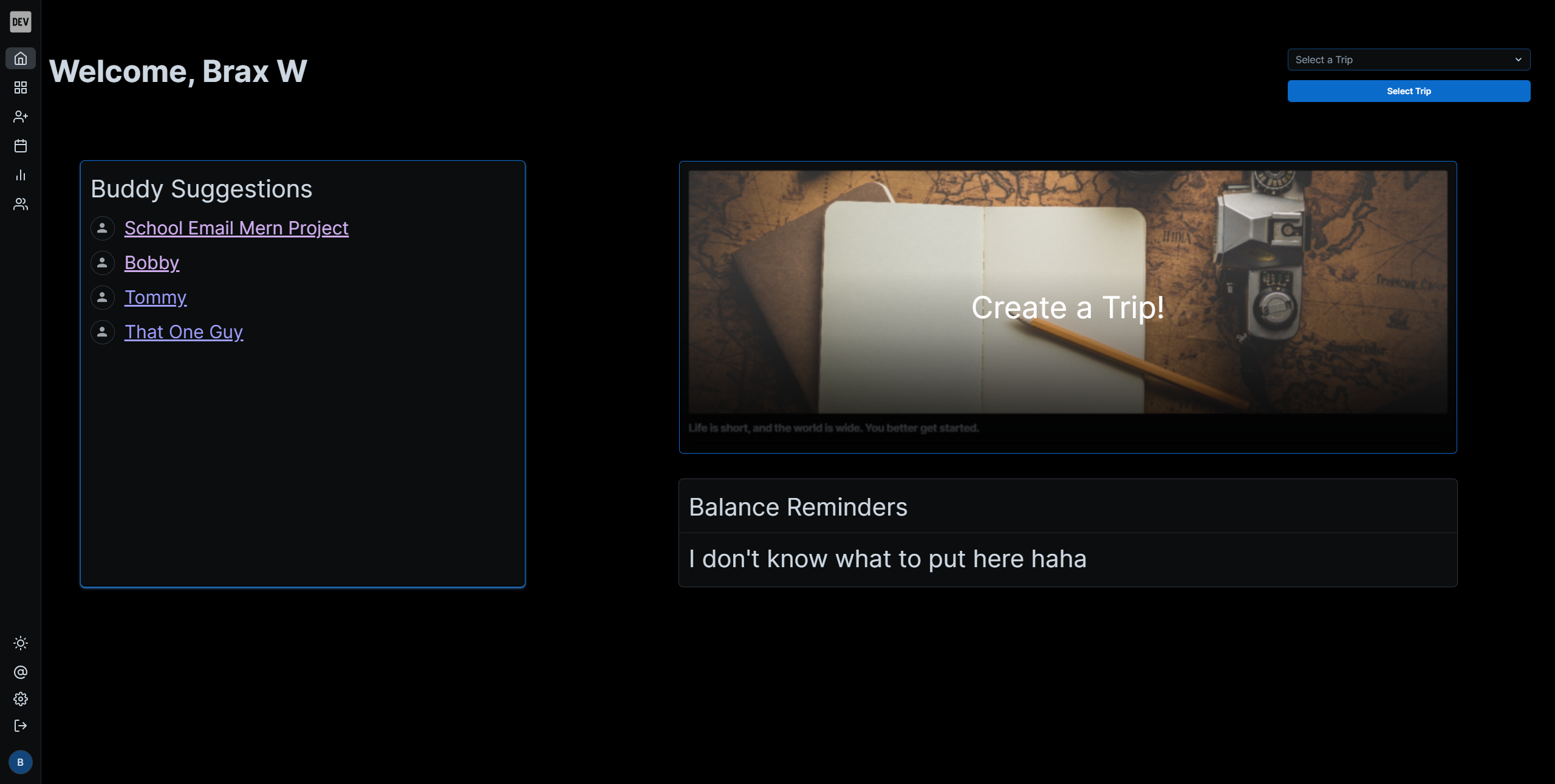
Task: Open the dashboard grid icon
Action: pos(21,87)
